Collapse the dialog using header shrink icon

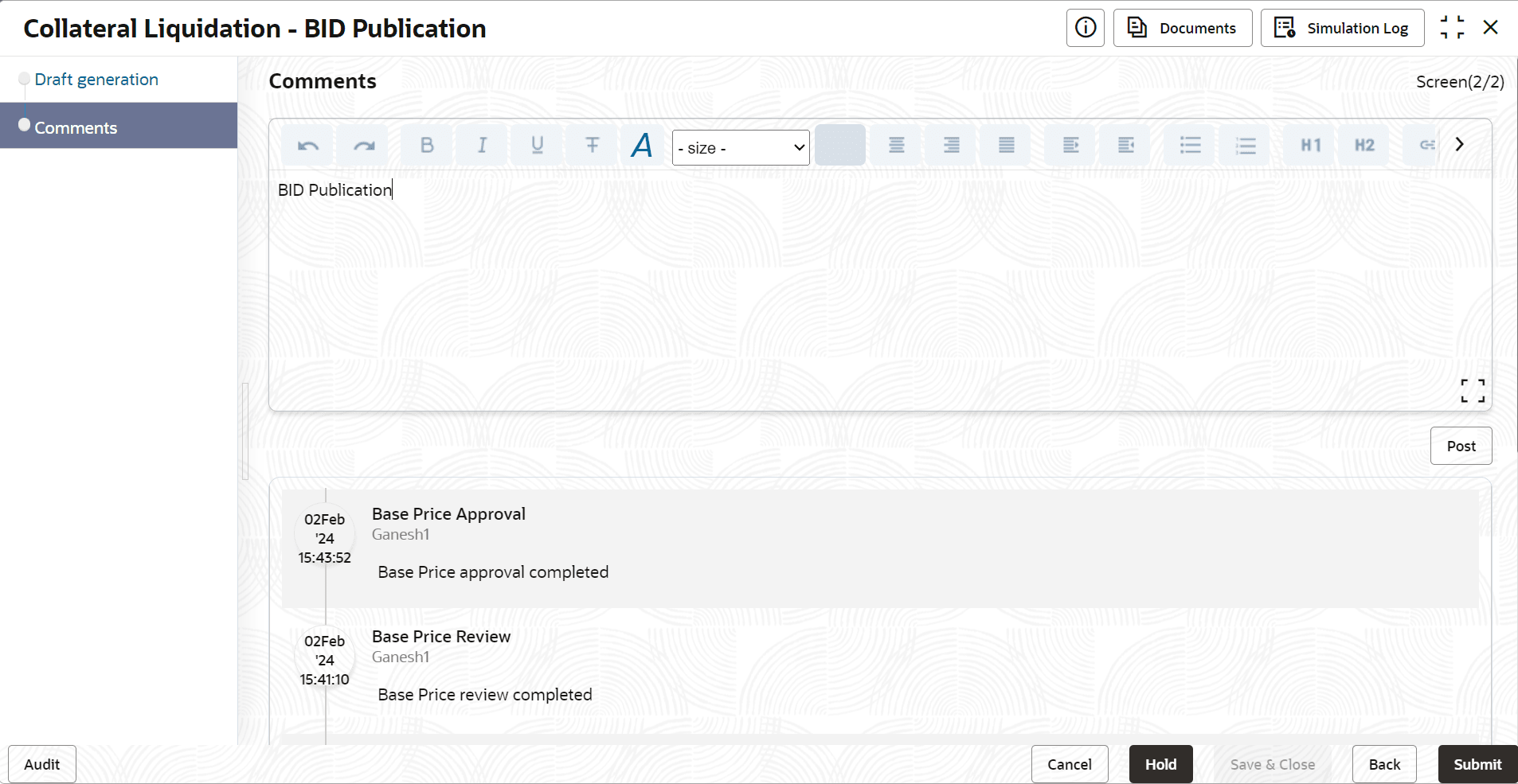pyautogui.click(x=1452, y=28)
